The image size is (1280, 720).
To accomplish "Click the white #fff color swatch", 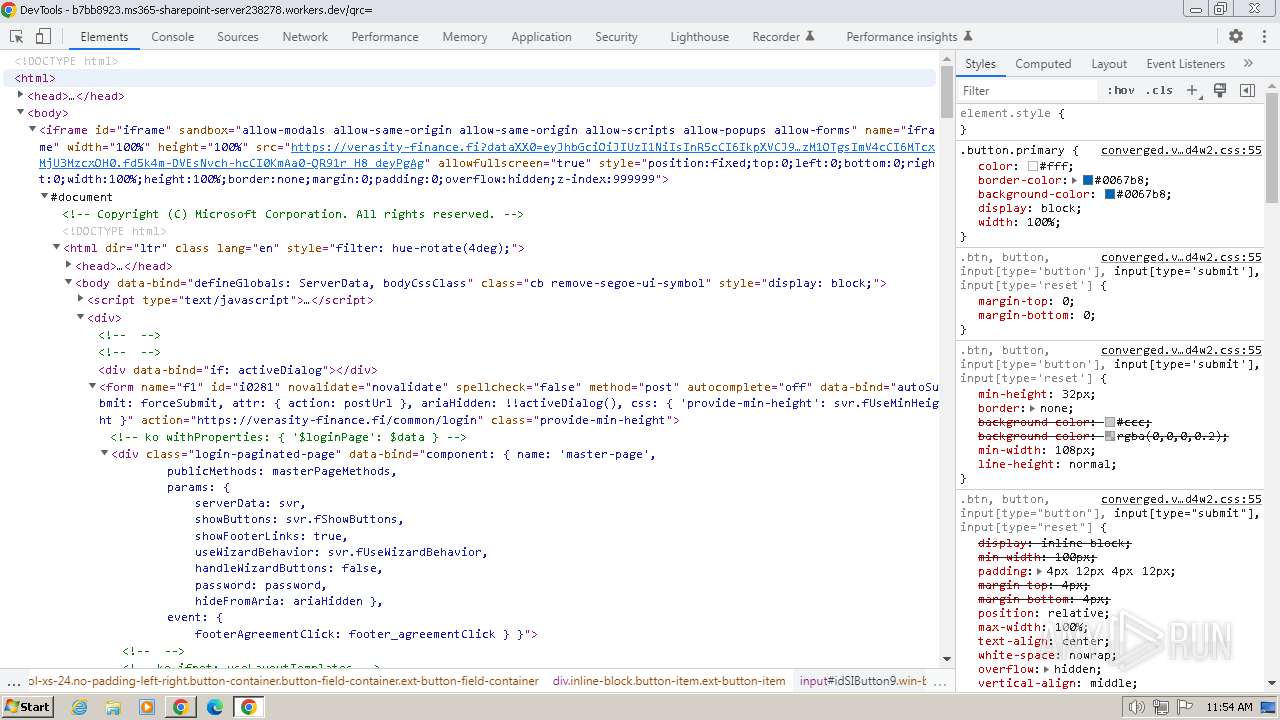I will pos(1033,167).
